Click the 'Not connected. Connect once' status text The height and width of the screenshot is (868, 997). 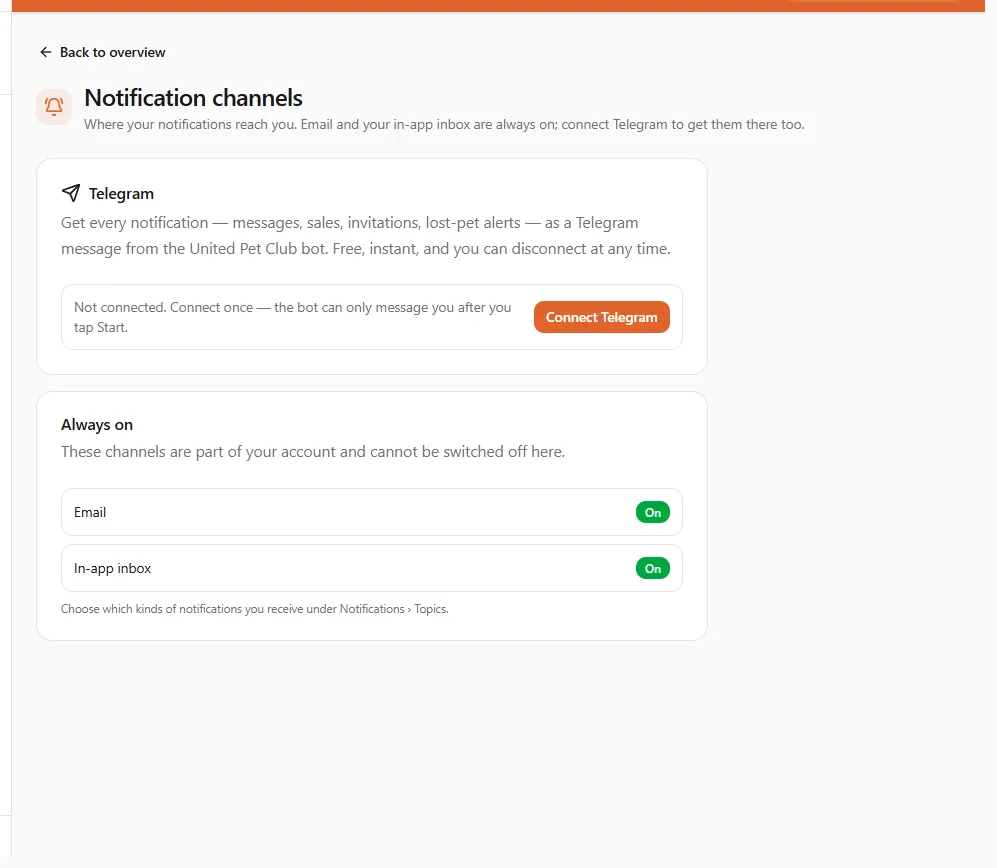292,317
